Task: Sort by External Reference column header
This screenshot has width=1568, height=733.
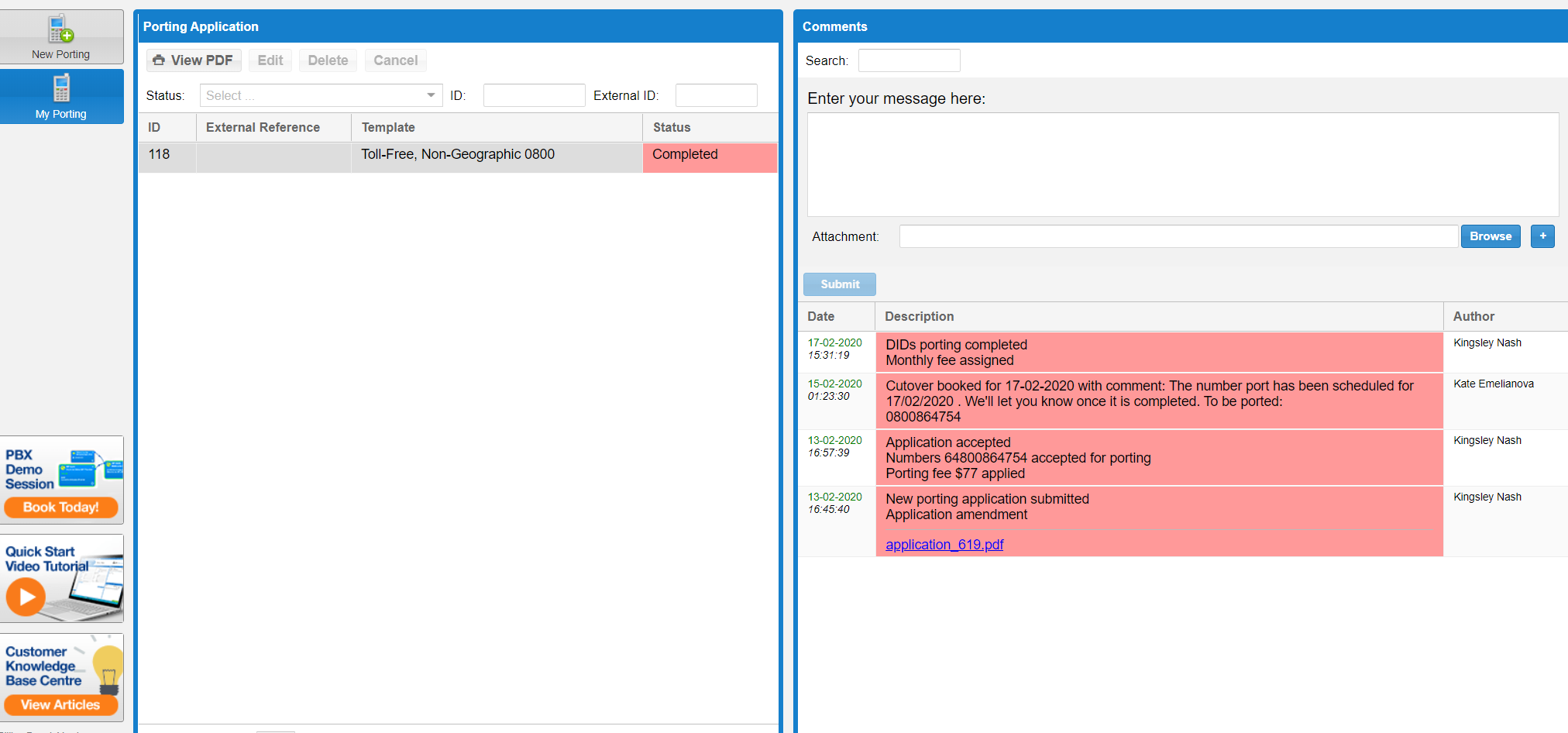Action: coord(273,127)
